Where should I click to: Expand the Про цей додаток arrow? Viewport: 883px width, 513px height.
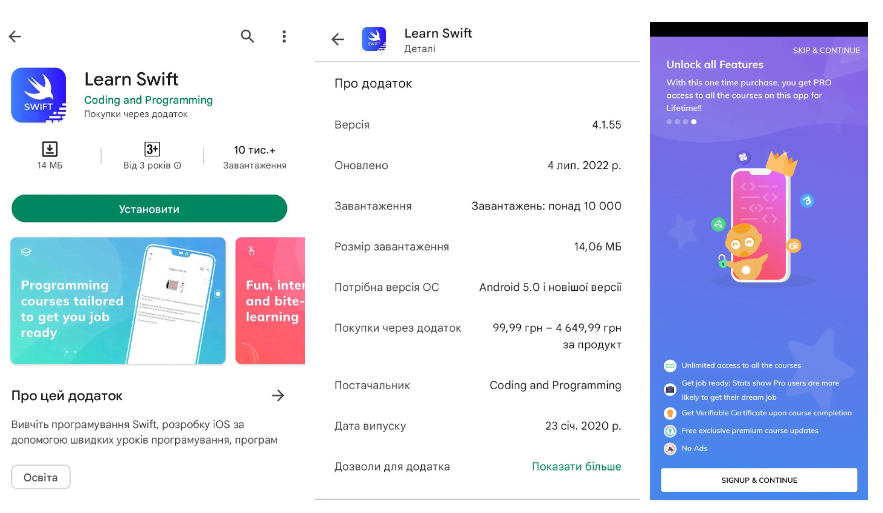[278, 396]
